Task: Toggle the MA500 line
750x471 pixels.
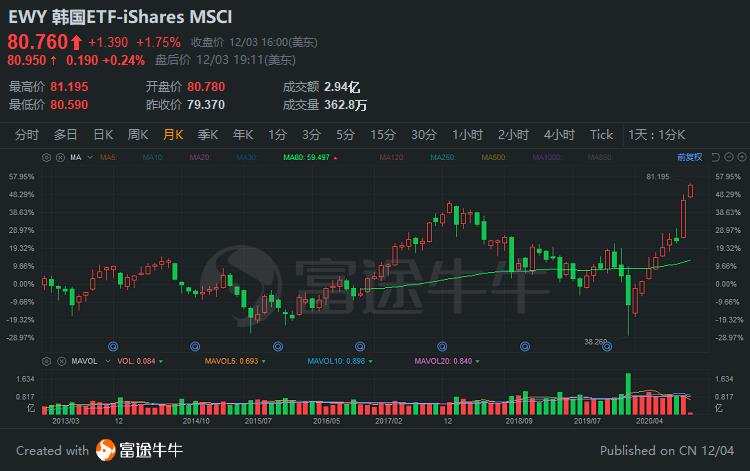Action: point(493,157)
